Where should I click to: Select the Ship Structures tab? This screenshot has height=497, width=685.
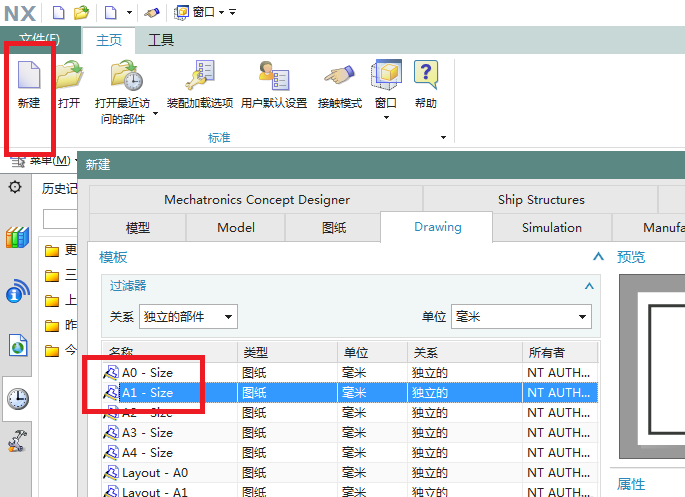pos(541,200)
